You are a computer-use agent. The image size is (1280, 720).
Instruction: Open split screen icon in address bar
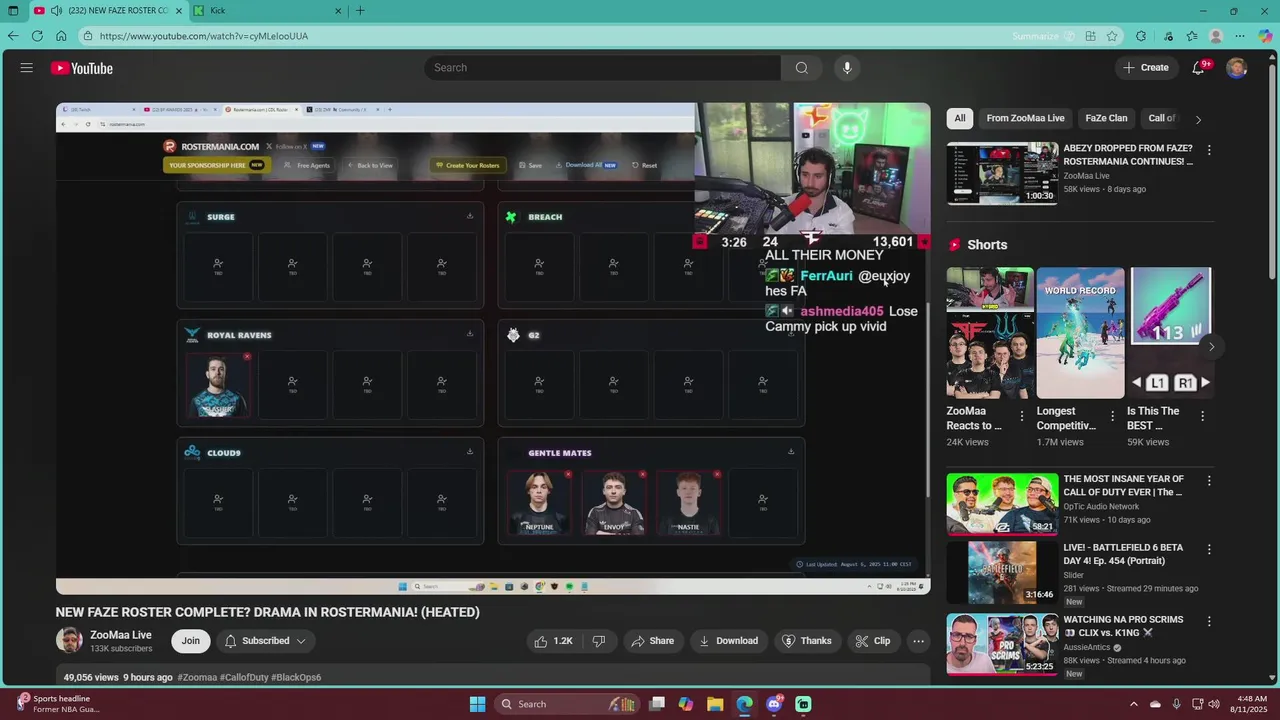point(1091,36)
